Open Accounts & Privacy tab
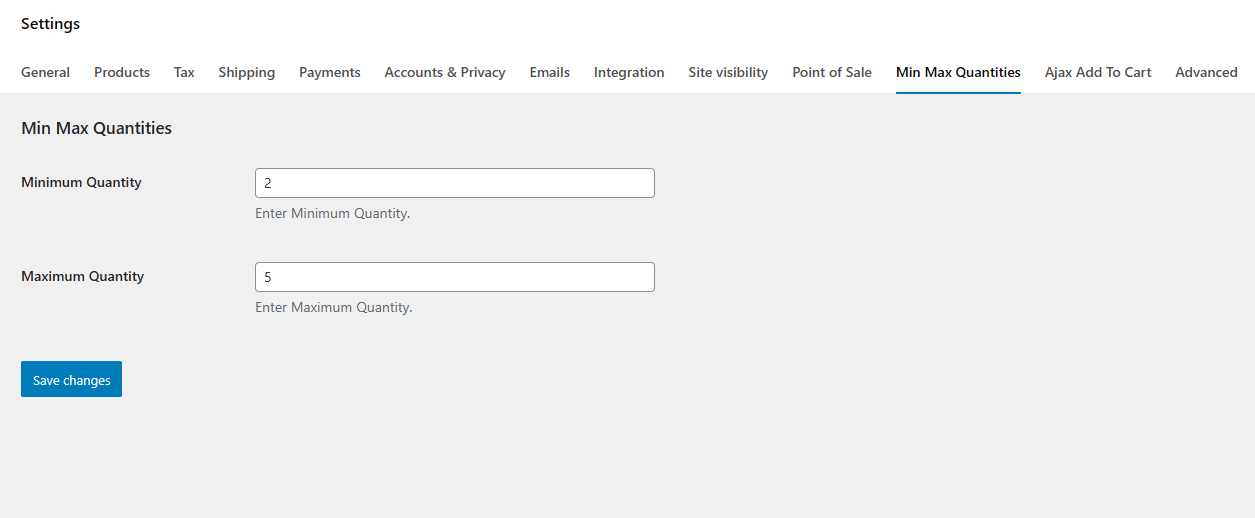 coord(445,72)
